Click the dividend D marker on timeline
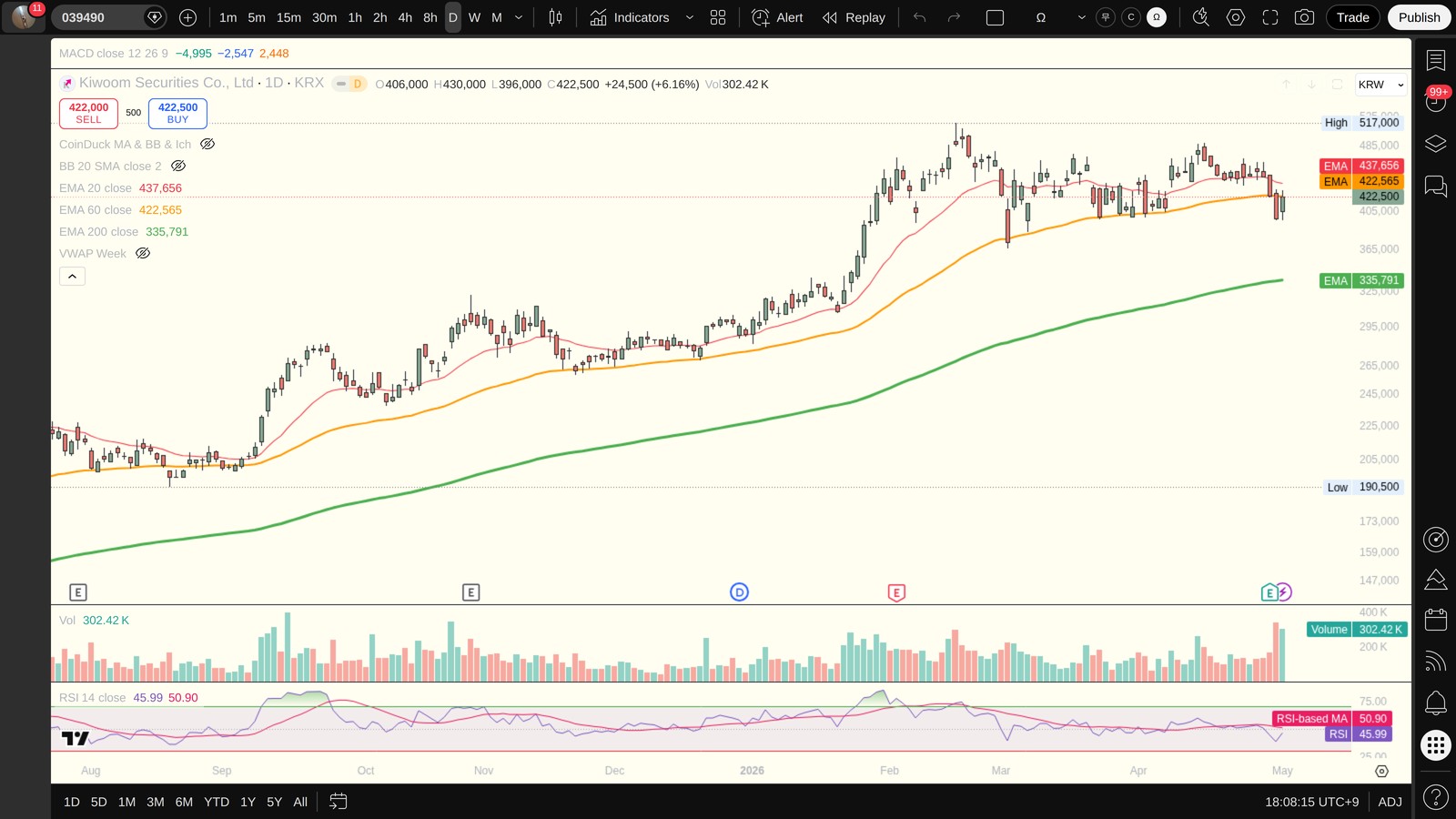 point(739,592)
